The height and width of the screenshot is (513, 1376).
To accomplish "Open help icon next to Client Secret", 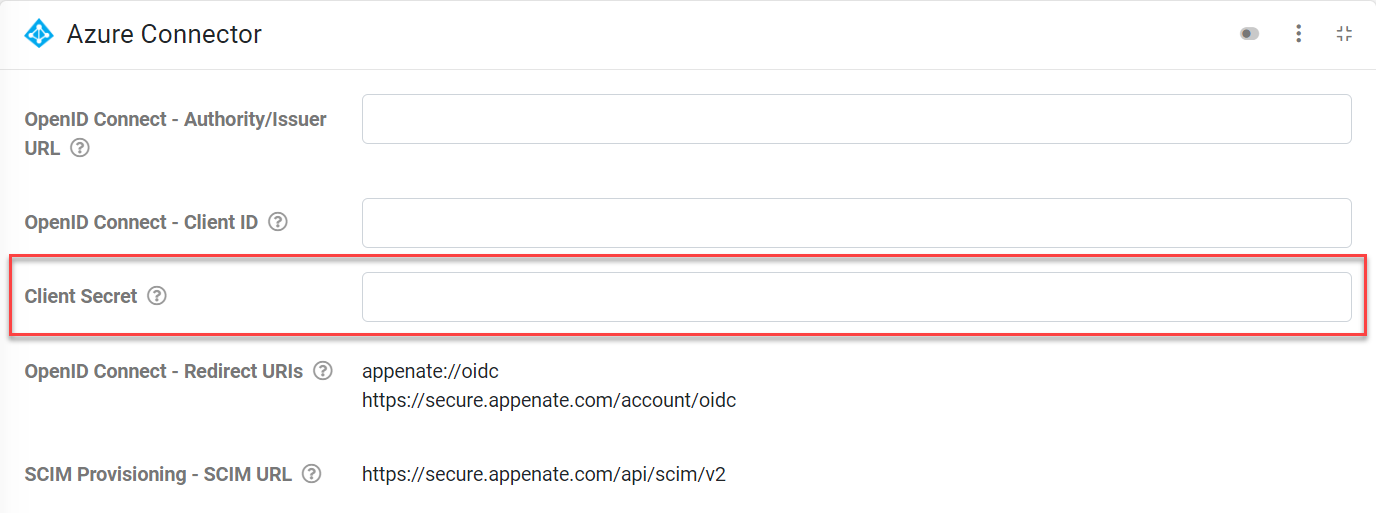I will tap(157, 296).
